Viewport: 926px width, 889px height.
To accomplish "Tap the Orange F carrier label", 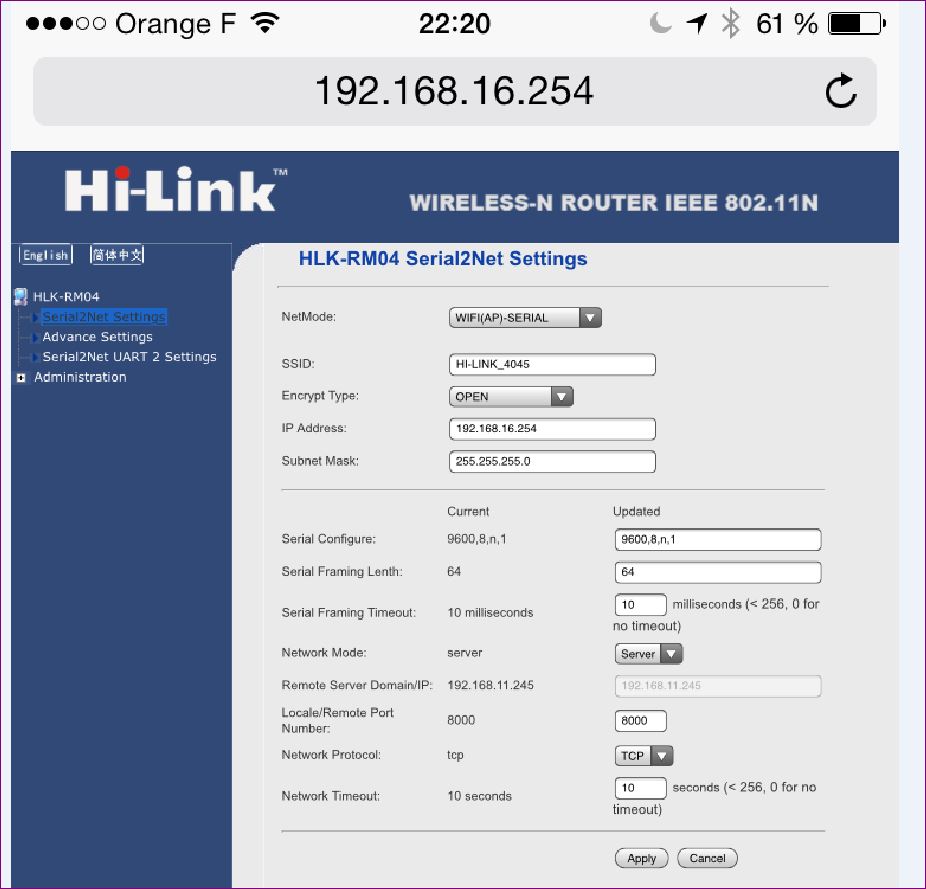I will coord(175,24).
